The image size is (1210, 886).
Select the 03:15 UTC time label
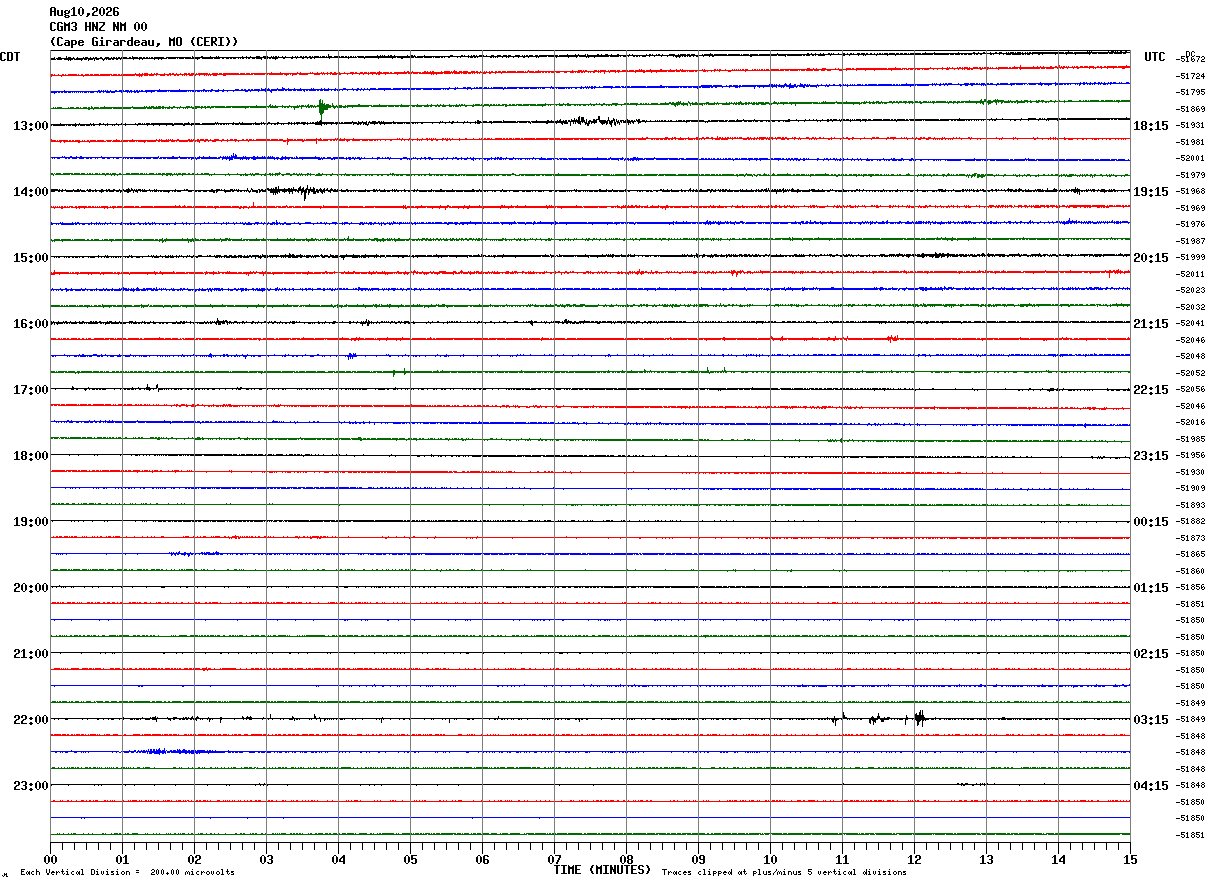point(1151,720)
